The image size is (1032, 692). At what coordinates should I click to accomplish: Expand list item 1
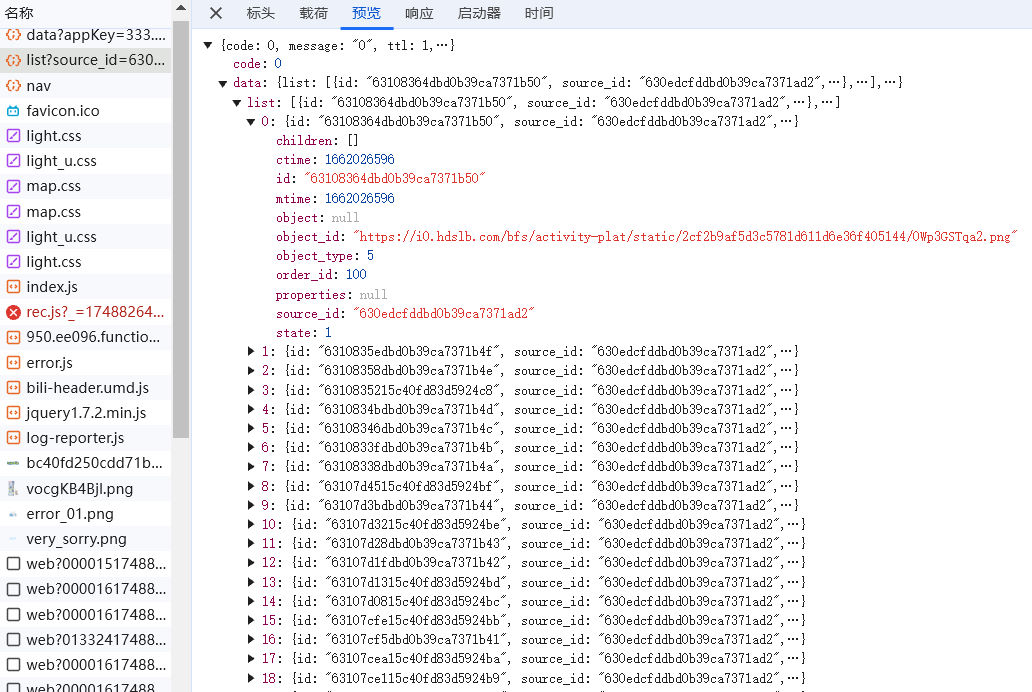(x=251, y=352)
